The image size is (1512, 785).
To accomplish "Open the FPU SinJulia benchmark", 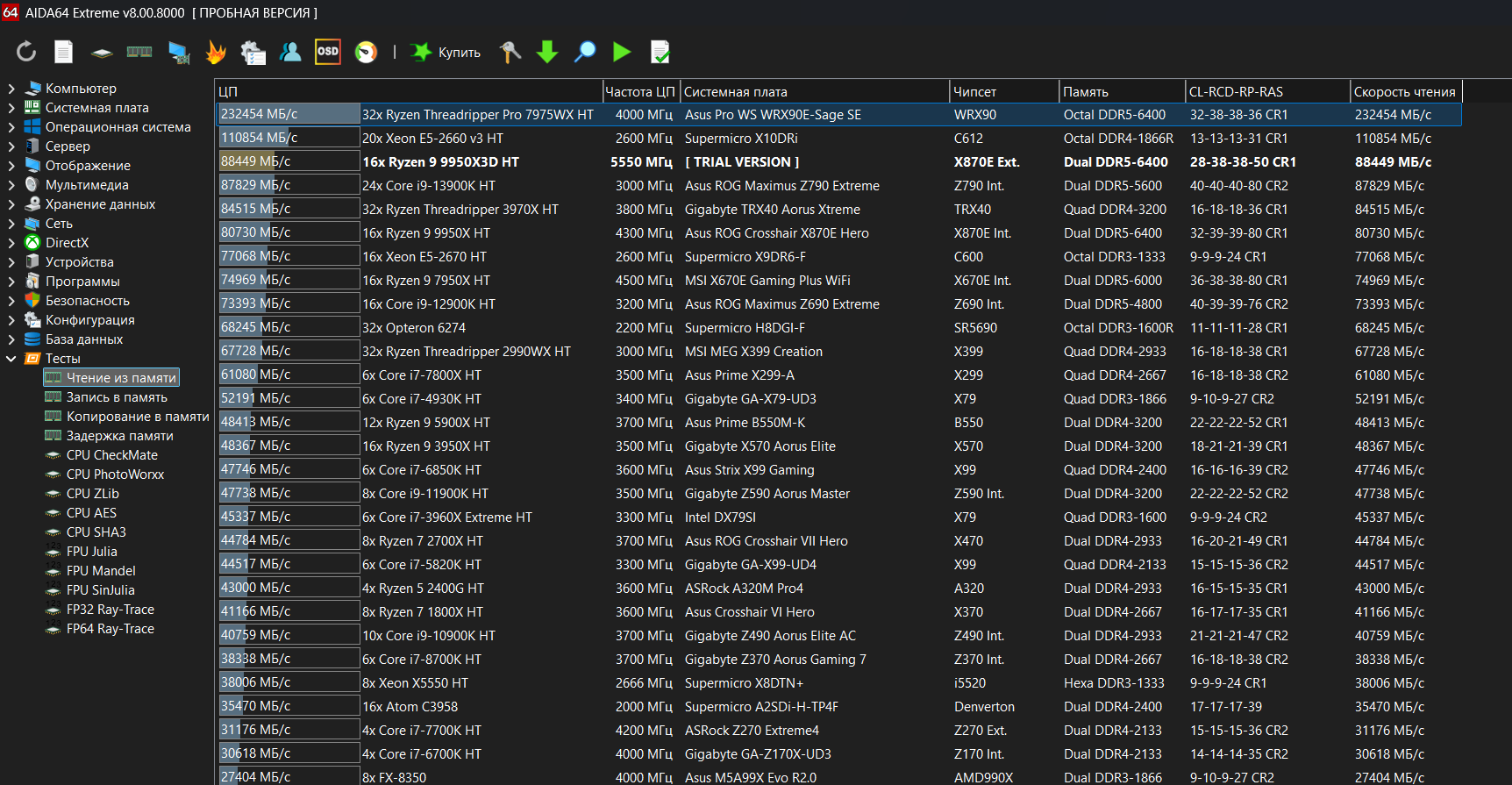I will pyautogui.click(x=90, y=590).
